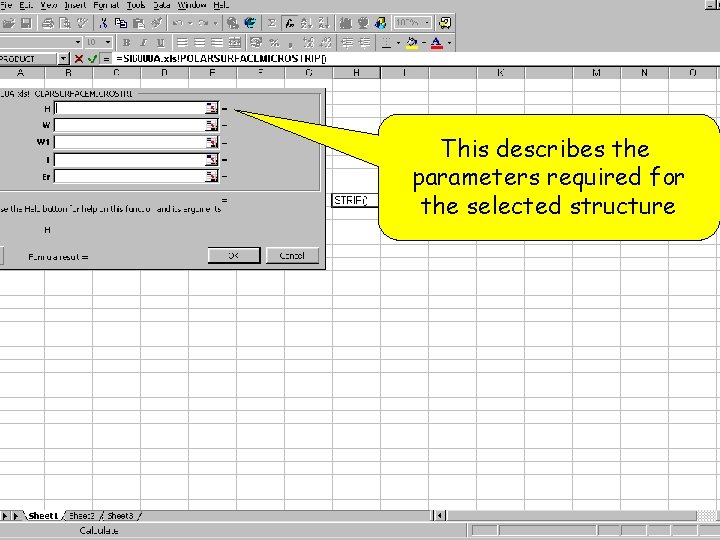
Task: Sort descending with the Z-A icon
Action: pos(324,23)
